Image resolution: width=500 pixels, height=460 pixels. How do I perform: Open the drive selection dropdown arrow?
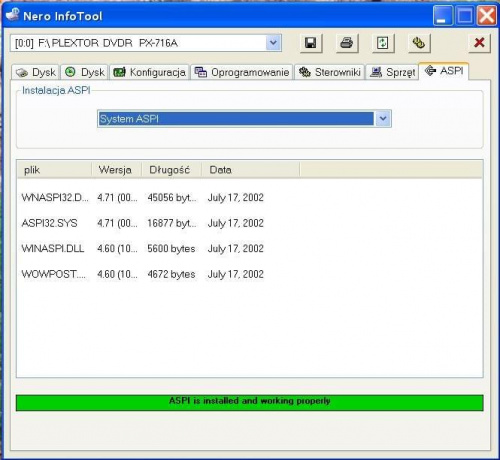coord(273,43)
